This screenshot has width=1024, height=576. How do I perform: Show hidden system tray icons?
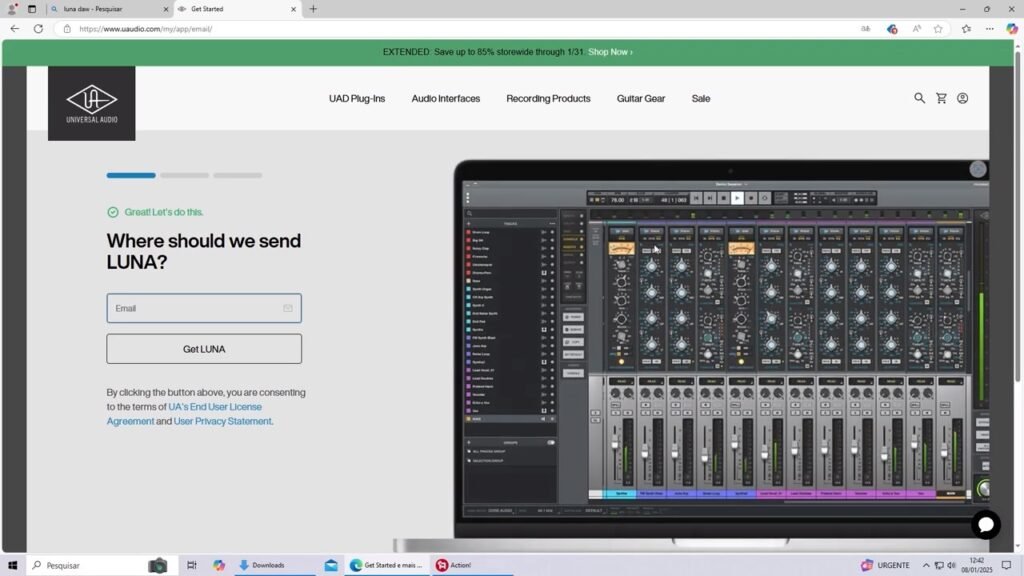coord(926,565)
